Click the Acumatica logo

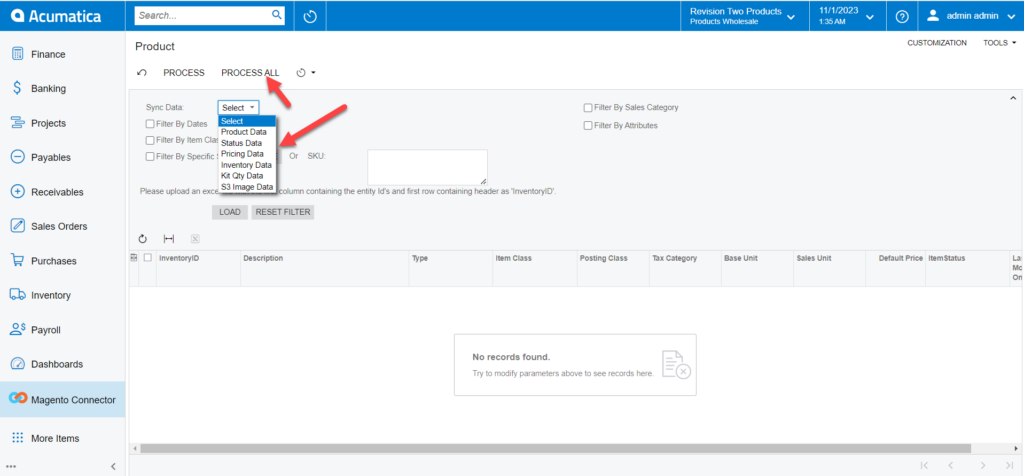pyautogui.click(x=54, y=16)
